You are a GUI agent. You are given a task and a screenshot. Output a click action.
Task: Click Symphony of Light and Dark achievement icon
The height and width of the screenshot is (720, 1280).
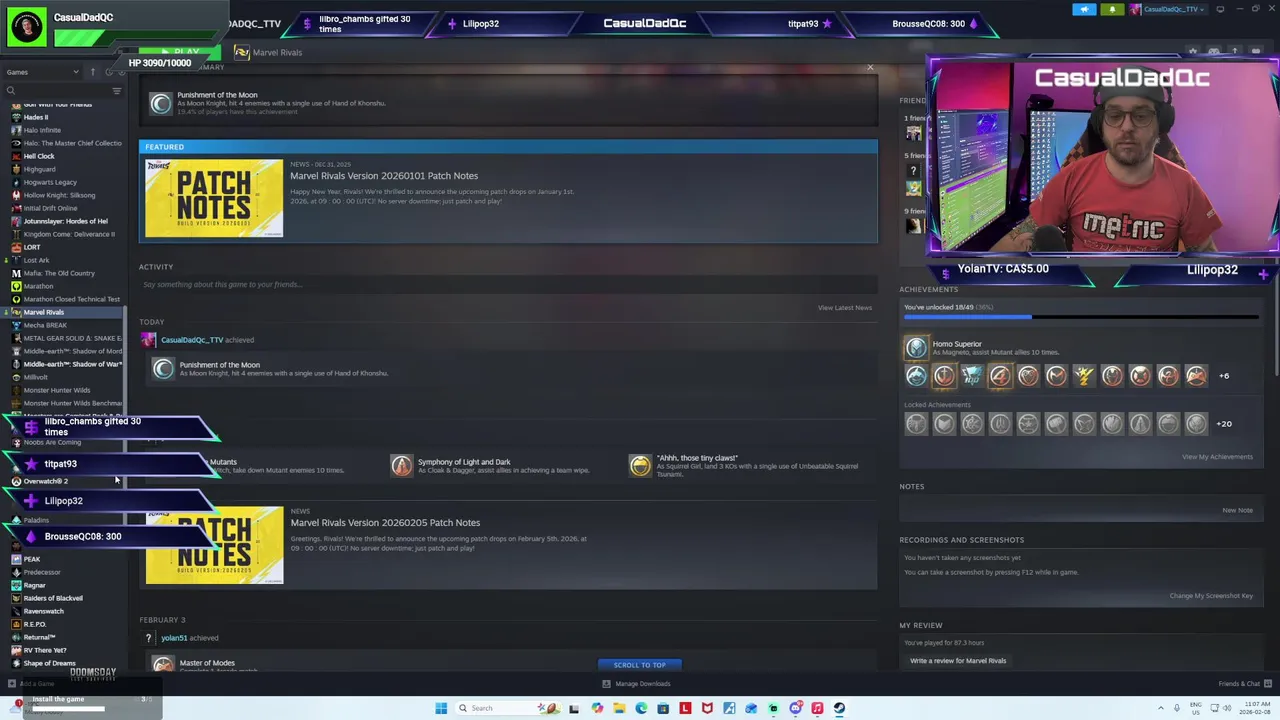pyautogui.click(x=401, y=466)
